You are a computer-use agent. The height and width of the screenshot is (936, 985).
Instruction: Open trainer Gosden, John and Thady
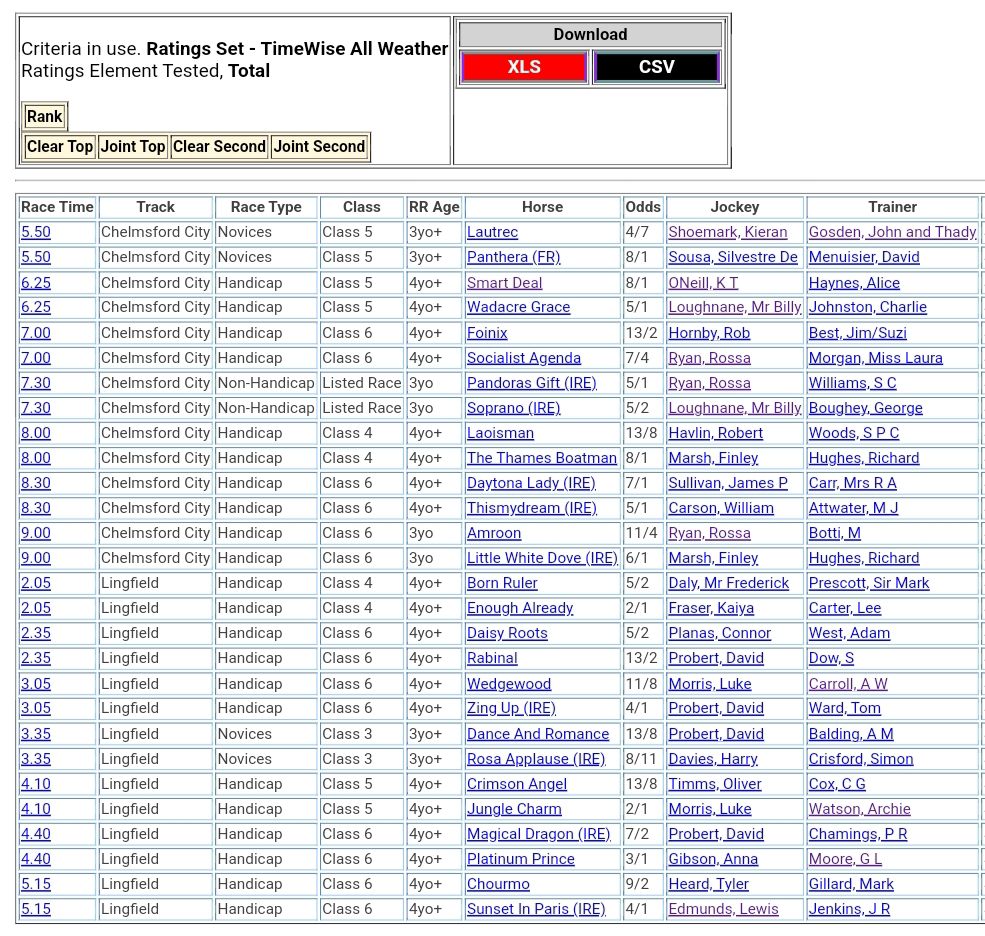point(892,232)
